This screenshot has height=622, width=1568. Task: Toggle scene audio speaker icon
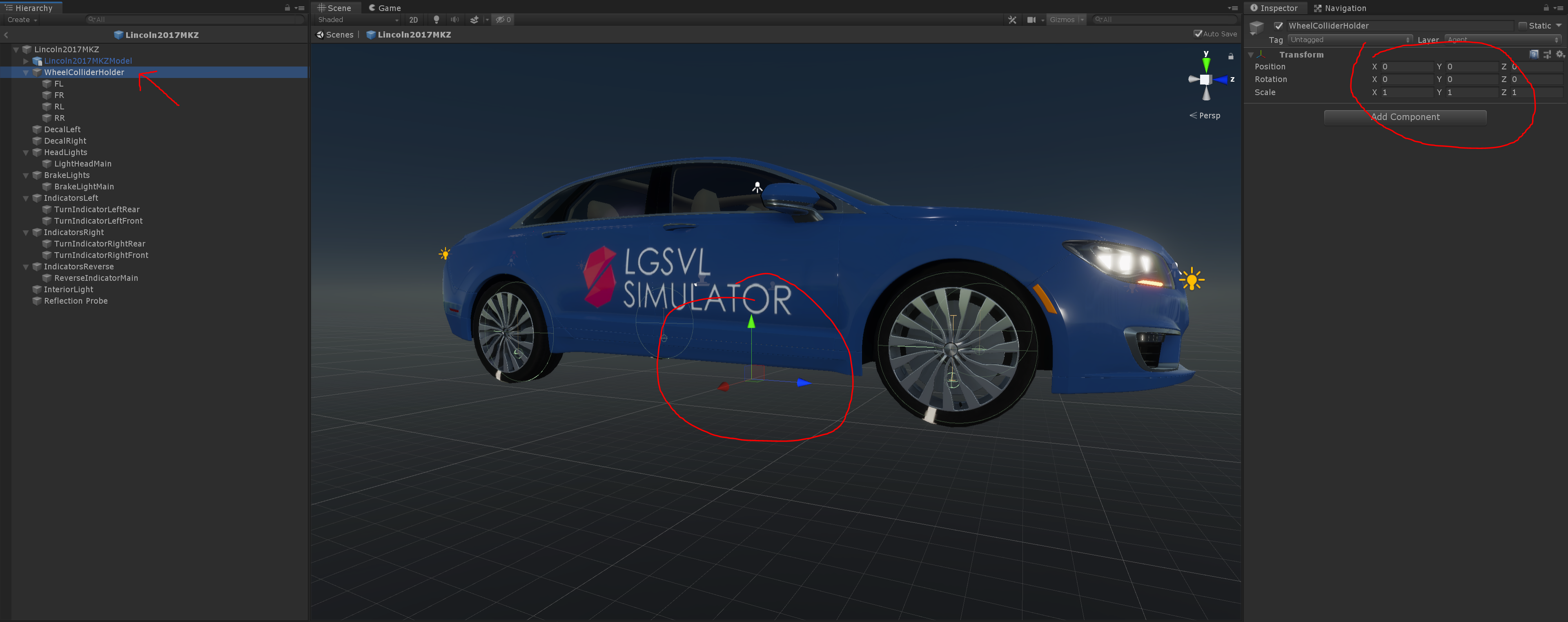(x=454, y=20)
